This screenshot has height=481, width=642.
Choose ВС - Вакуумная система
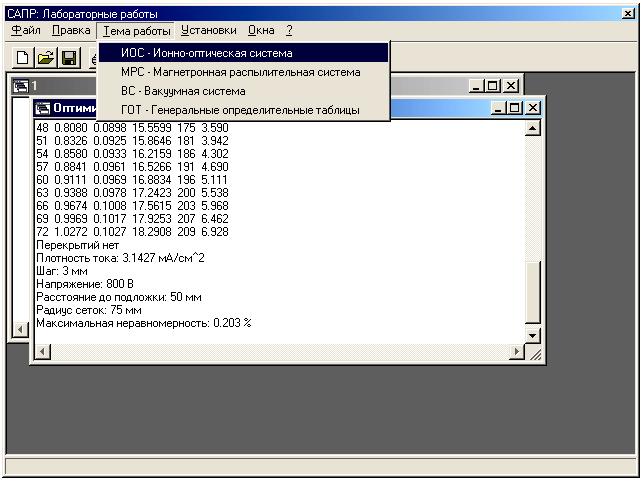tap(244, 91)
